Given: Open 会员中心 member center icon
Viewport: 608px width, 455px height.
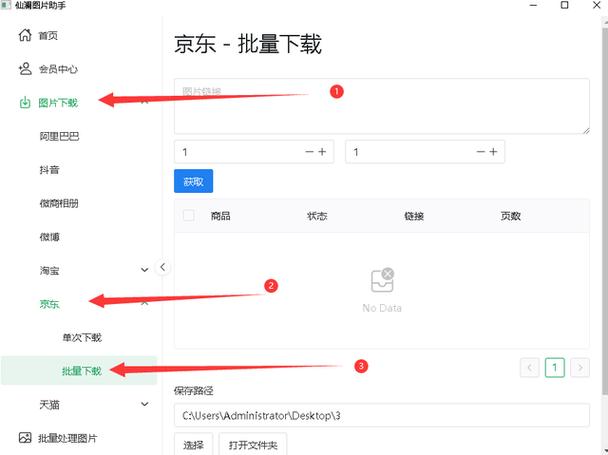Looking at the screenshot, I should [25, 69].
